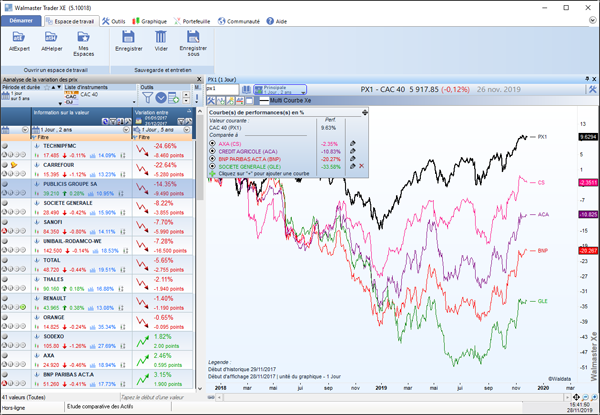Toggle SOCIETE GENERALE (GLE) radio button
Viewport: 600px width, 415px height.
pos(212,166)
